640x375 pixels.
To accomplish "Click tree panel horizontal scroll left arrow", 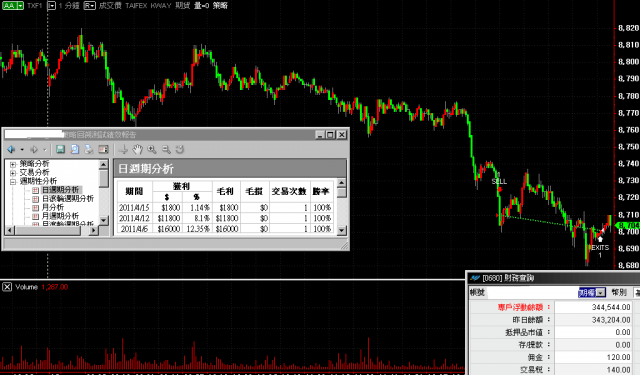I will [10, 231].
